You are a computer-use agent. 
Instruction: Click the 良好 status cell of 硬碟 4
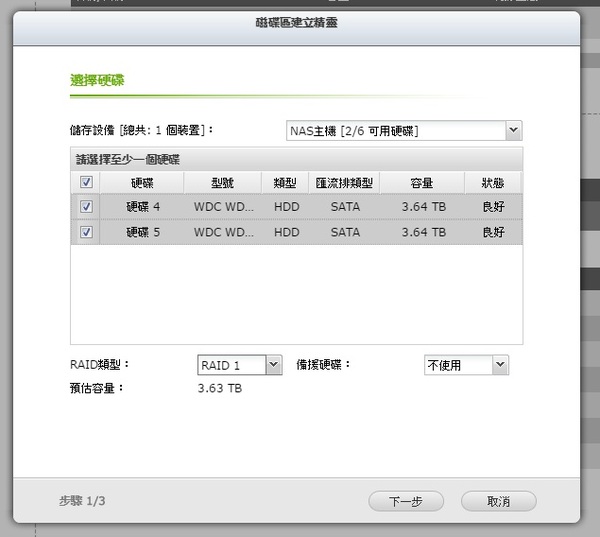492,207
